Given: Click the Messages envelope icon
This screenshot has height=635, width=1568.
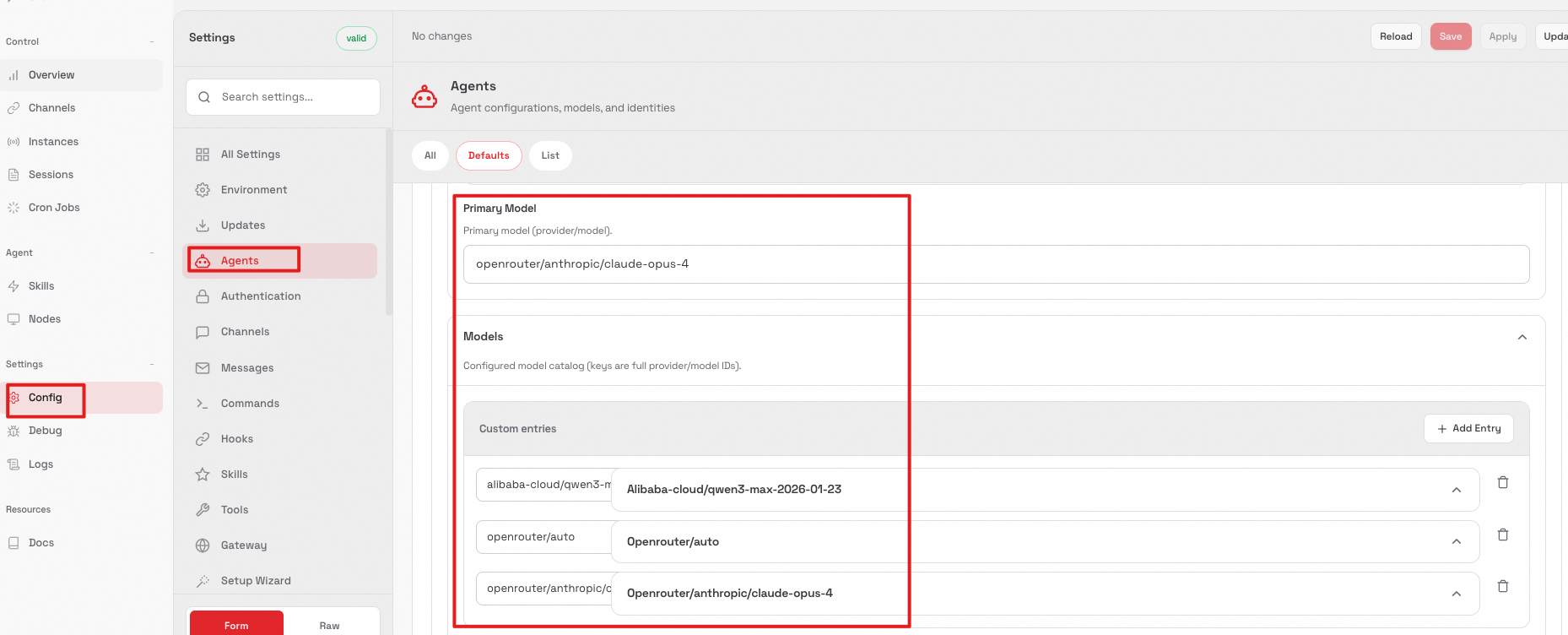Looking at the screenshot, I should tap(203, 368).
